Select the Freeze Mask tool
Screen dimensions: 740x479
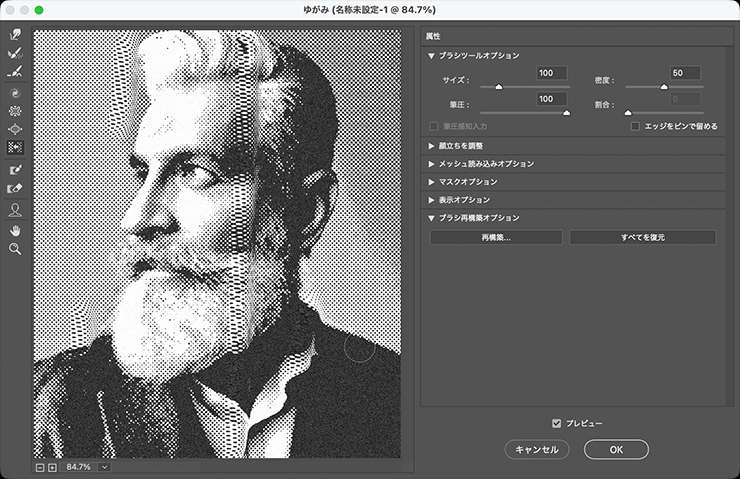15,171
